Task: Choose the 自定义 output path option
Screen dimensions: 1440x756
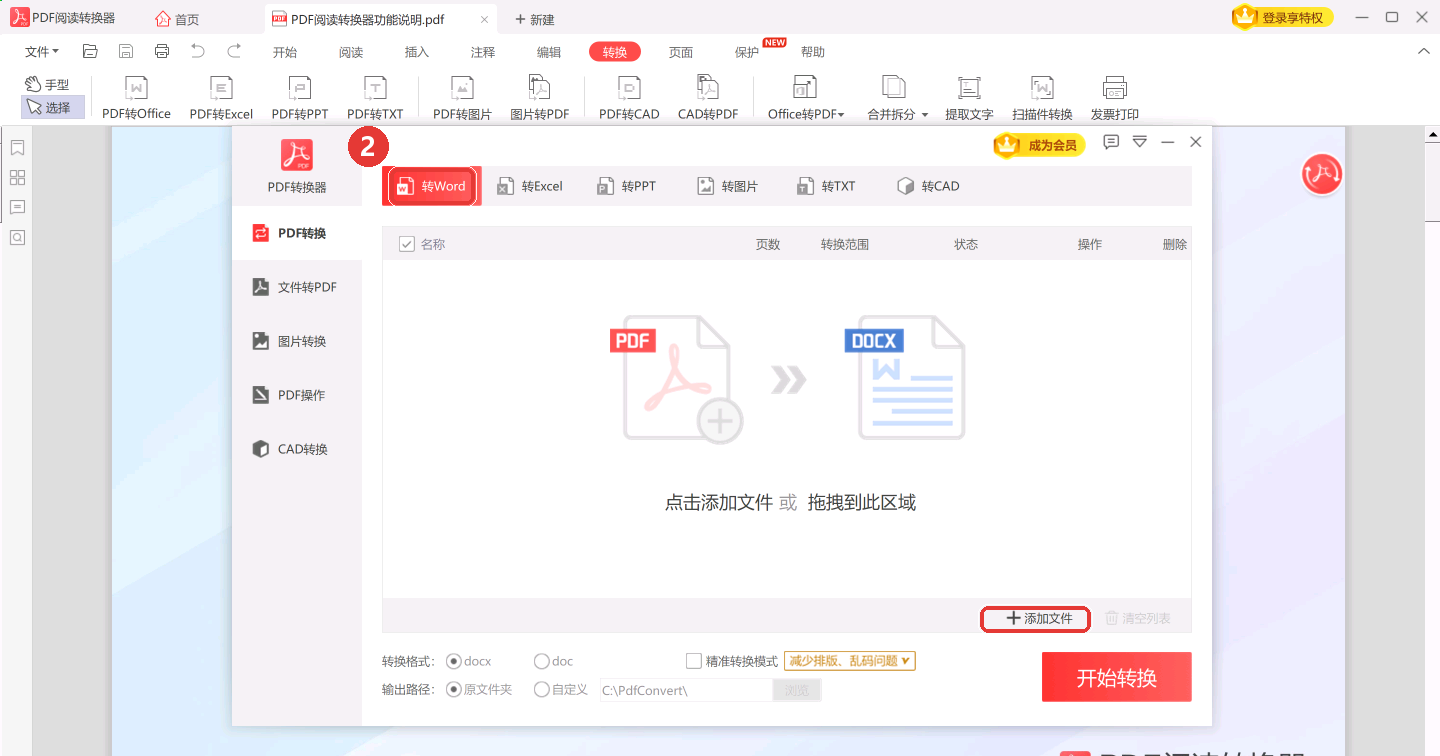Action: (542, 689)
